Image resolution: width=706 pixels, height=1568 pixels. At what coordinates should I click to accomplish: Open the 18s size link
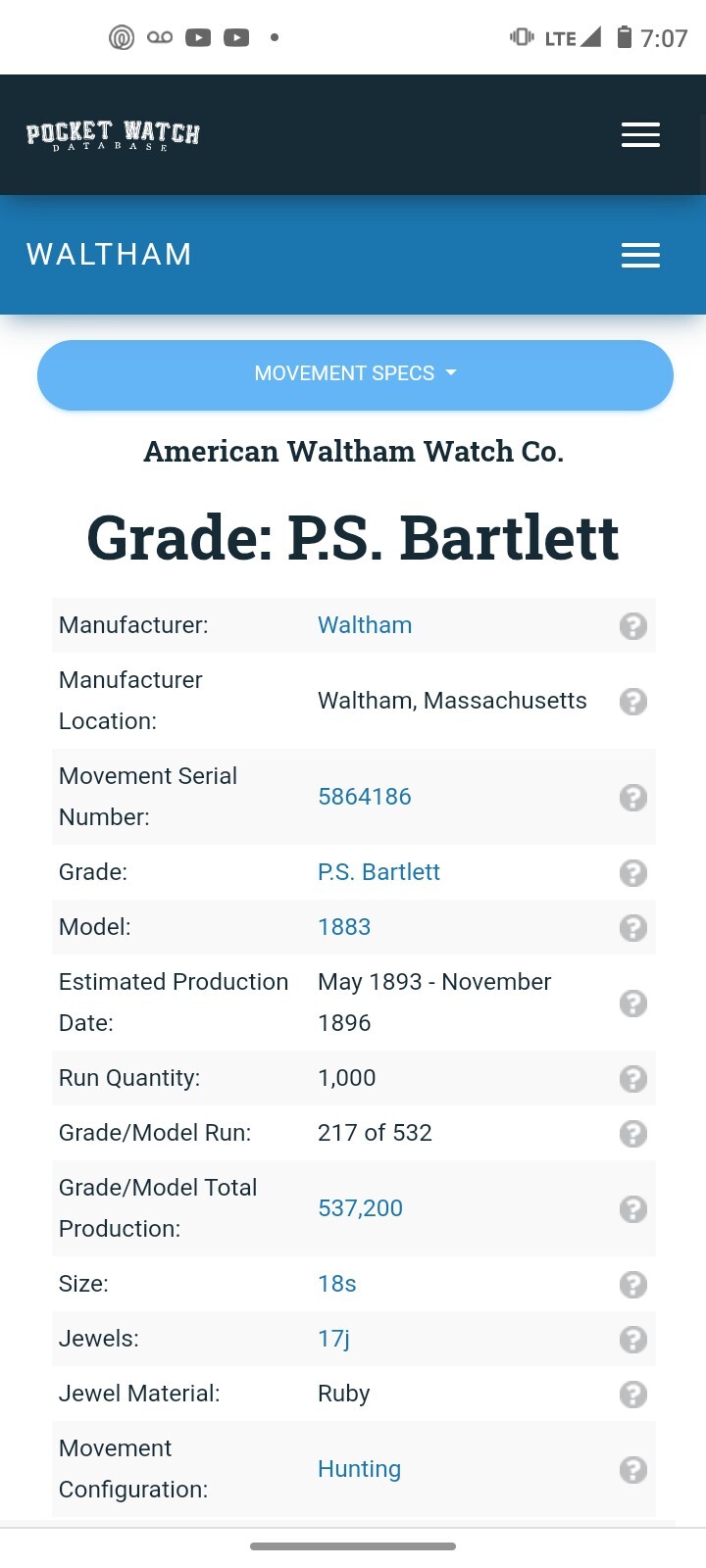pos(337,1284)
